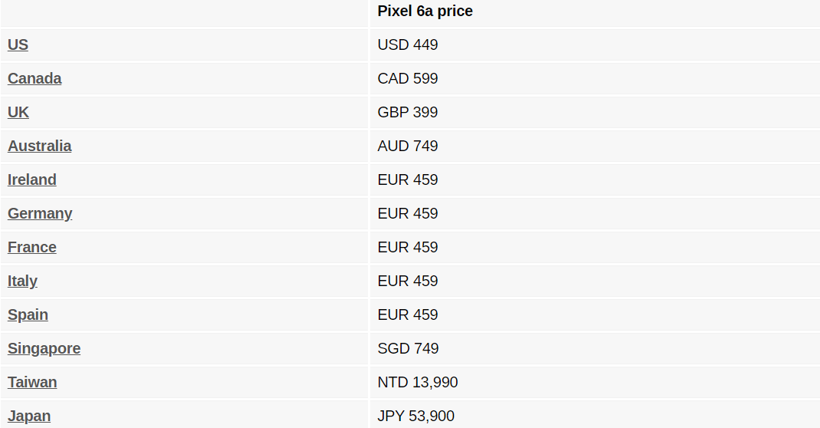Image resolution: width=820 pixels, height=428 pixels.
Task: Select the GBP 399 price text
Action: (x=408, y=112)
